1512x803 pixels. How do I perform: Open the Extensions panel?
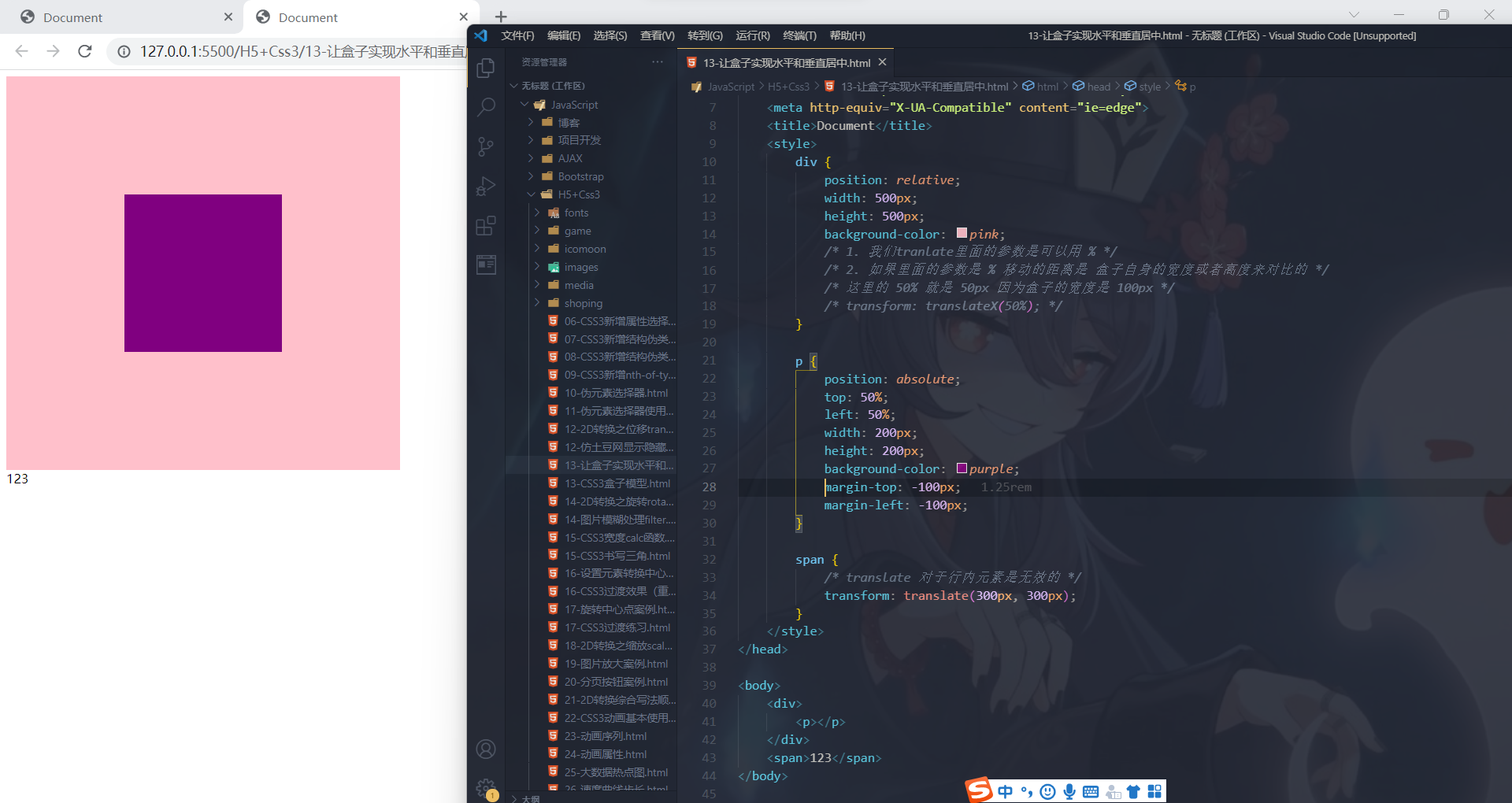(486, 226)
